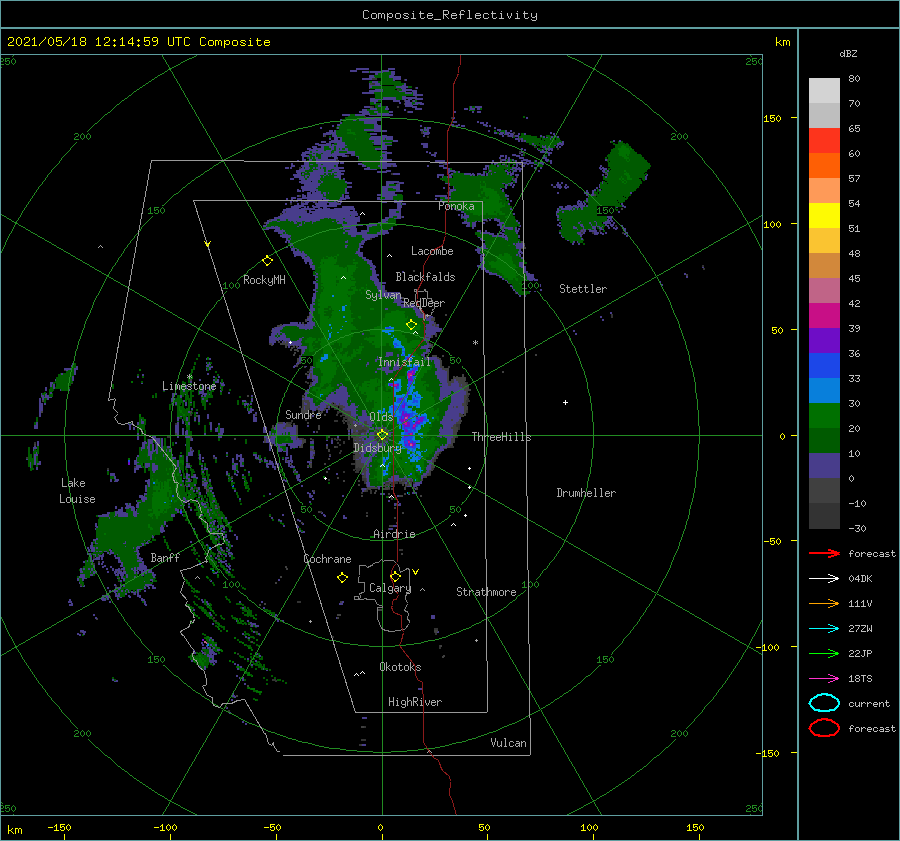Click the magenta 18TS arrow icon

[x=824, y=679]
